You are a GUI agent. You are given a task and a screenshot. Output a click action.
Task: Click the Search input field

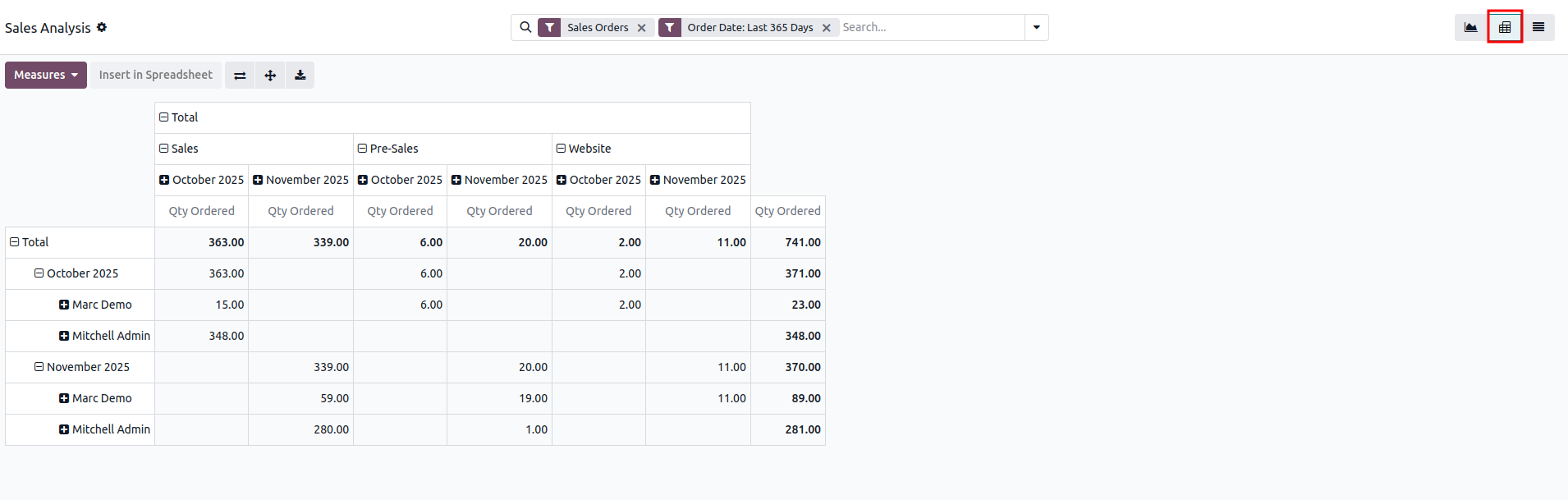pyautogui.click(x=931, y=27)
